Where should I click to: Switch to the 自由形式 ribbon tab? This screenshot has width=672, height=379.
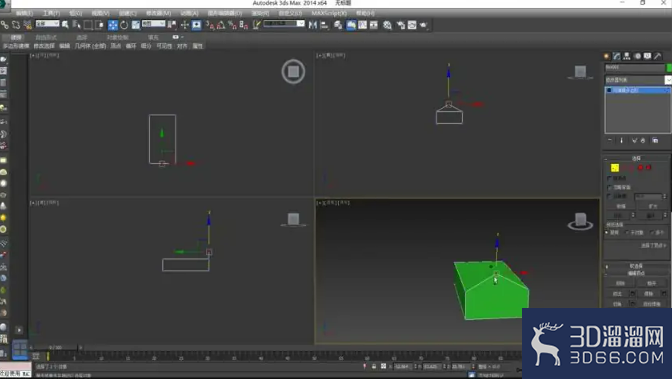[46, 38]
